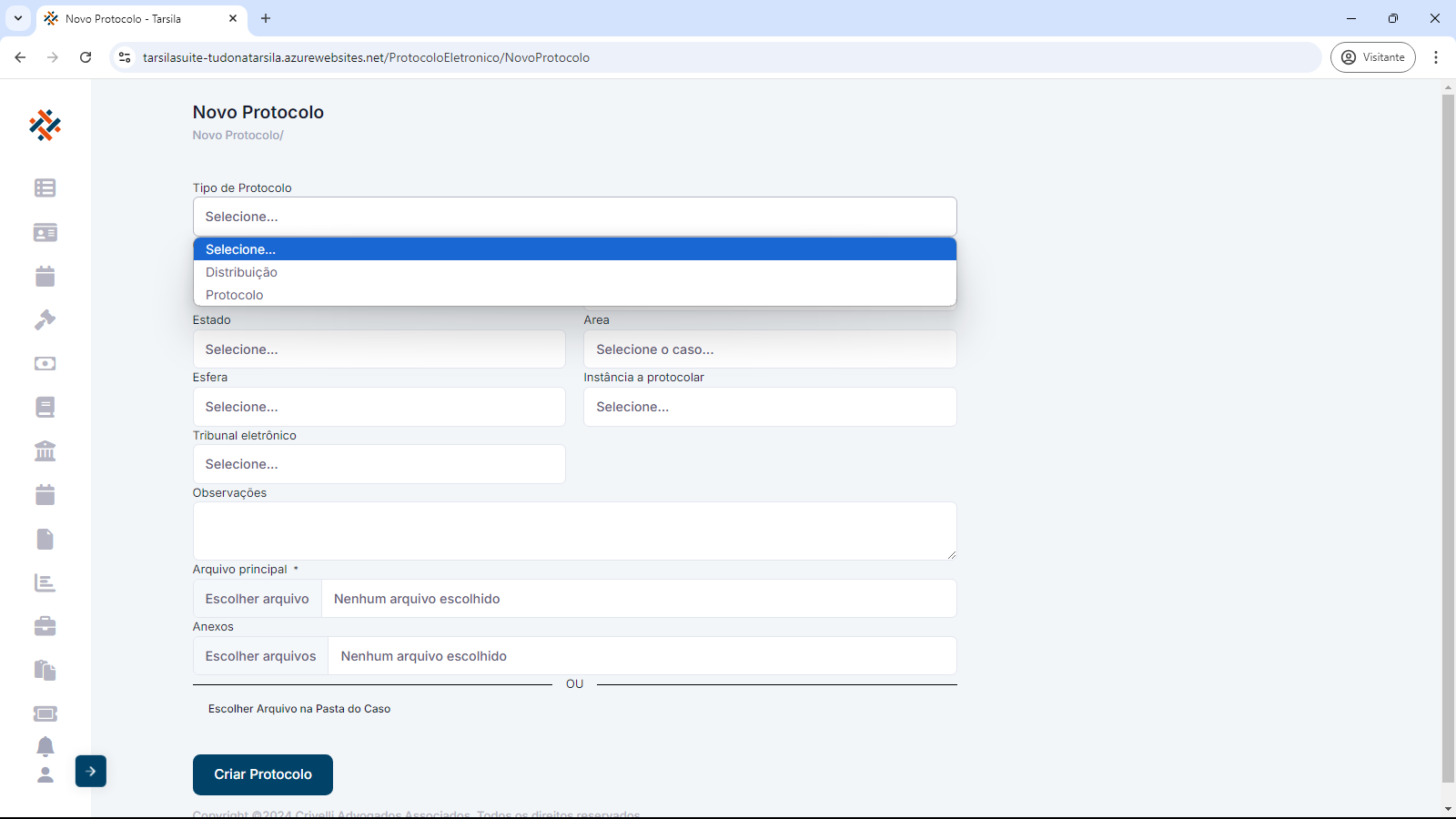Click inside the Observações text area
The width and height of the screenshot is (1456, 819).
tap(574, 531)
